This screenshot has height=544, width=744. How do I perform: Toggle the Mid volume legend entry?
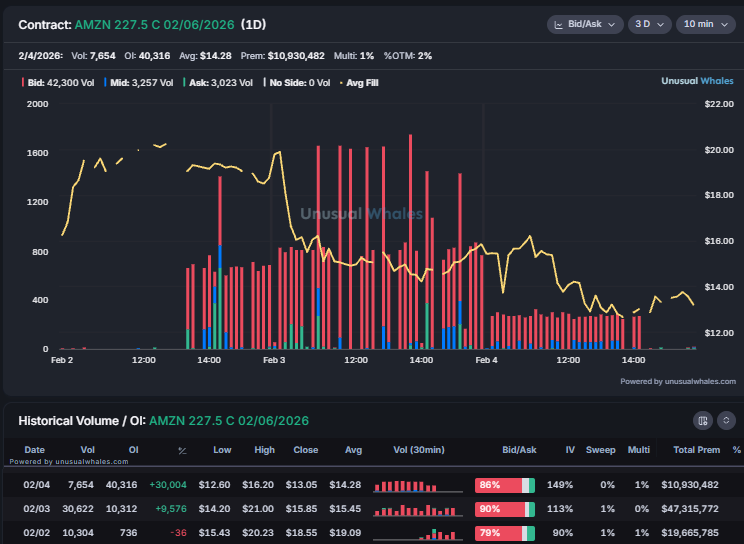point(139,83)
